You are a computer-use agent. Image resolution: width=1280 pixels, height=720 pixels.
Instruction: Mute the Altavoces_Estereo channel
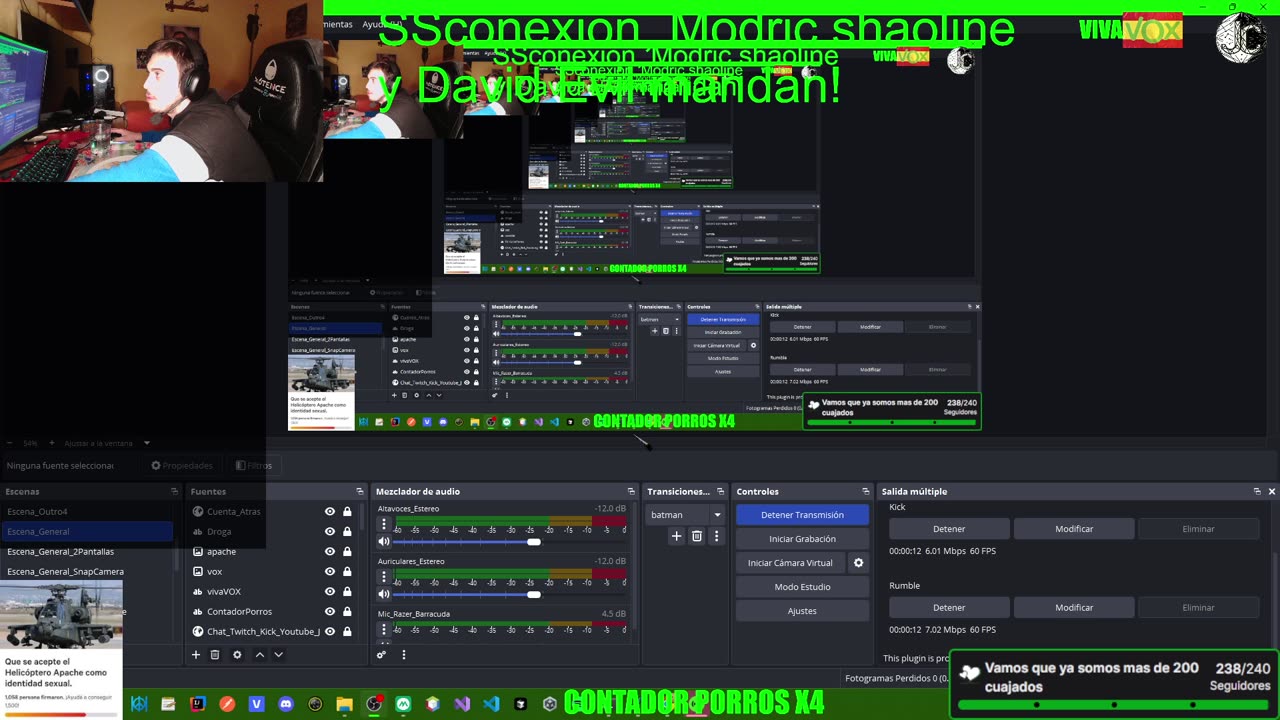point(384,541)
